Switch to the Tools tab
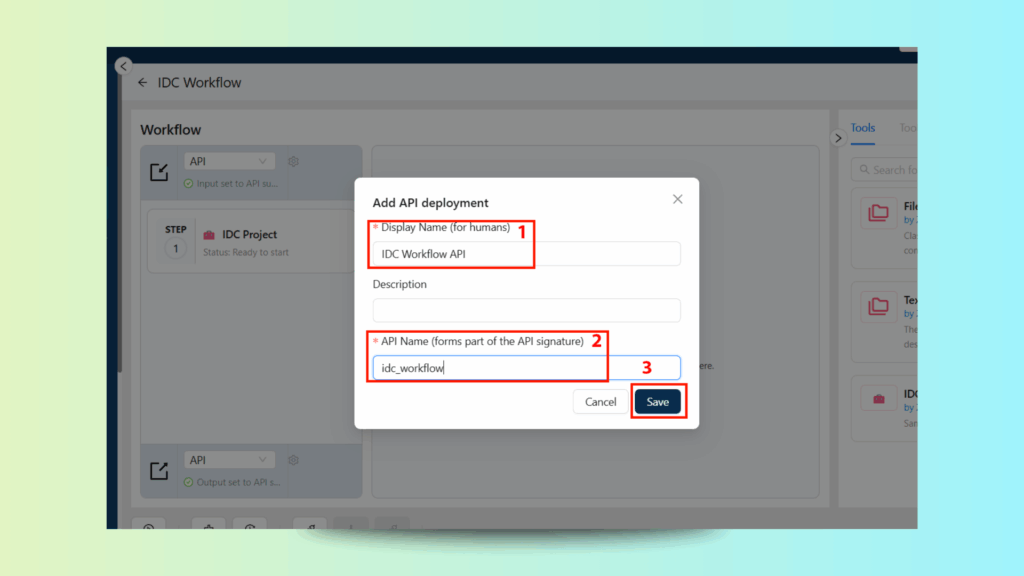The width and height of the screenshot is (1024, 576). pyautogui.click(x=862, y=128)
